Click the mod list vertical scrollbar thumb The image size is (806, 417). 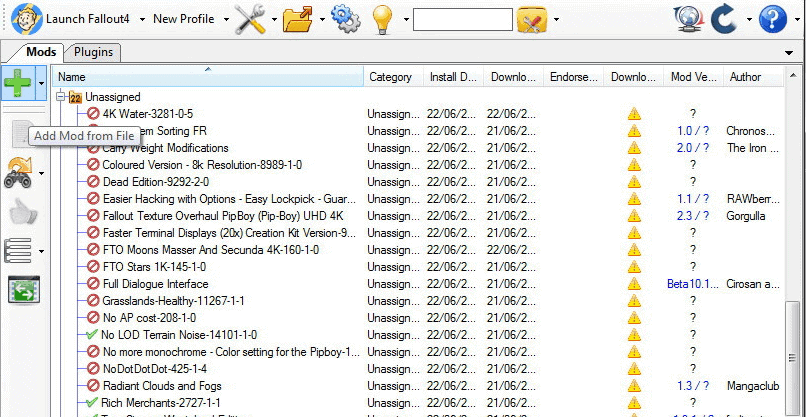pos(792,357)
